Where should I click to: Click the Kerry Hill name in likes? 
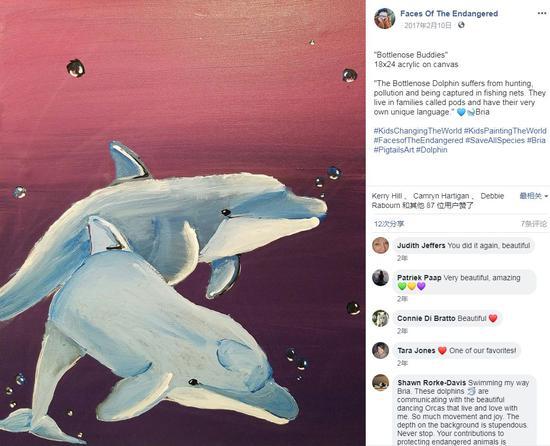pos(387,196)
